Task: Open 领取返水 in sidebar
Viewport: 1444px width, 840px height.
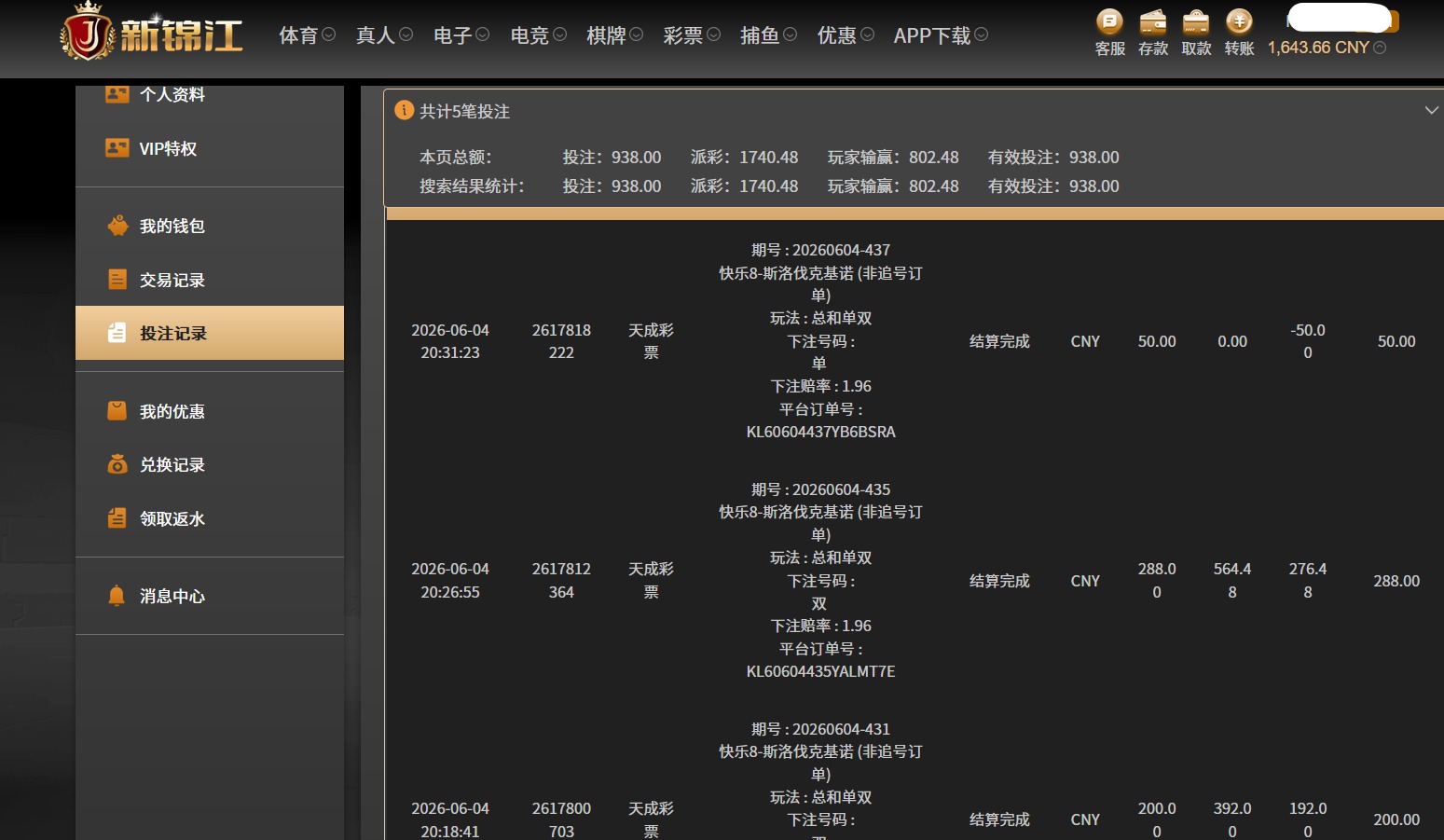Action: (172, 518)
